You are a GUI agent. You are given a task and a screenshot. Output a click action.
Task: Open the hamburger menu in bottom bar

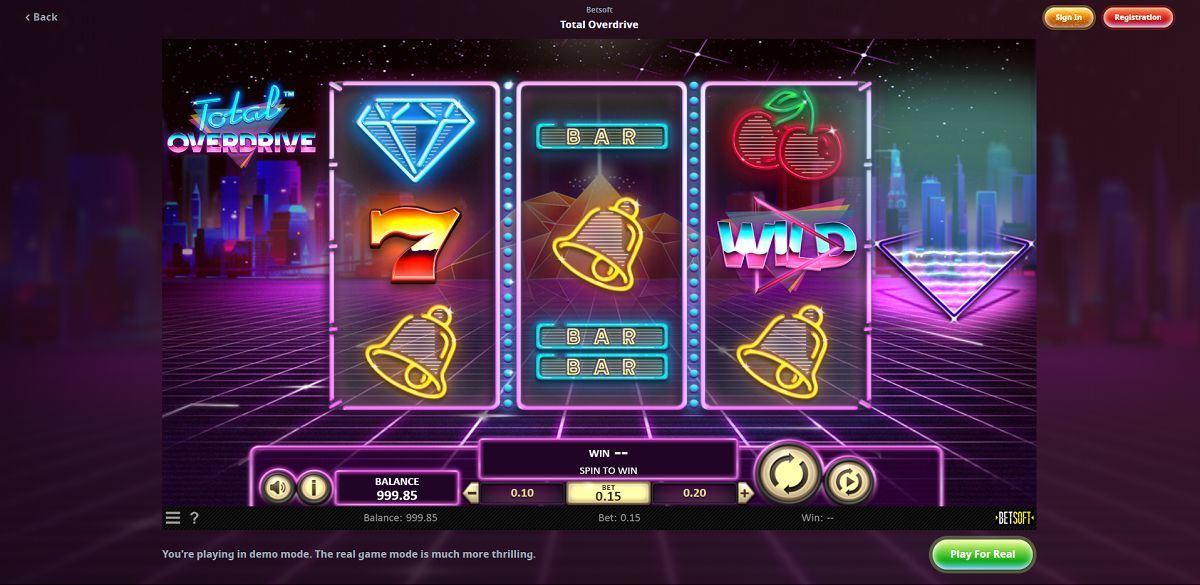click(173, 518)
